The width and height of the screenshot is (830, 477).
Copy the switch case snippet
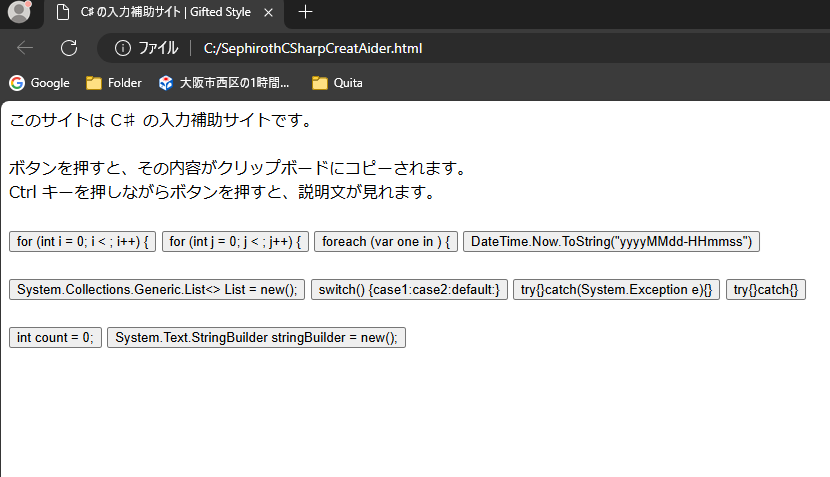[409, 290]
